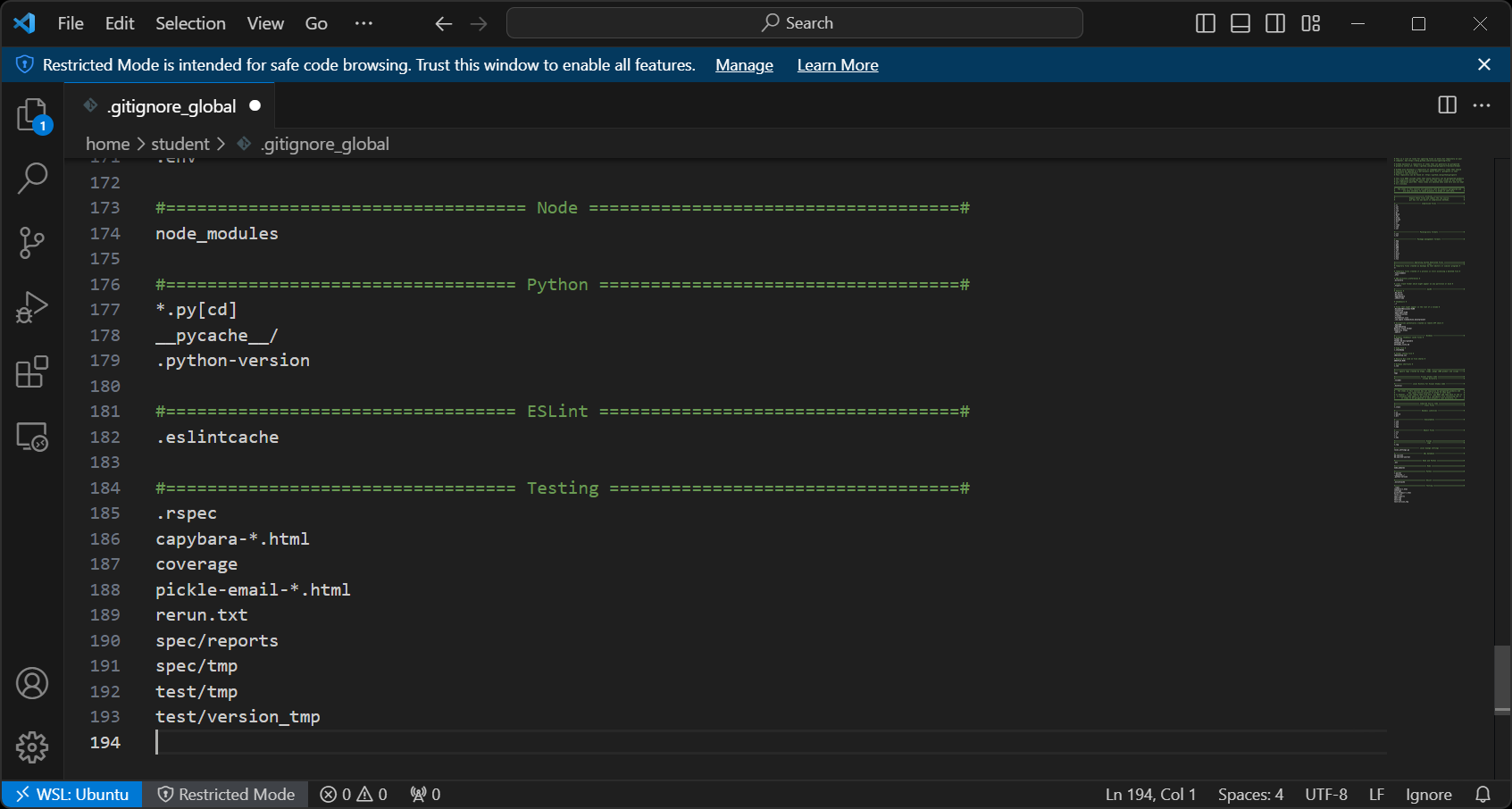Open the Extensions view
Image resolution: width=1512 pixels, height=809 pixels.
point(32,372)
